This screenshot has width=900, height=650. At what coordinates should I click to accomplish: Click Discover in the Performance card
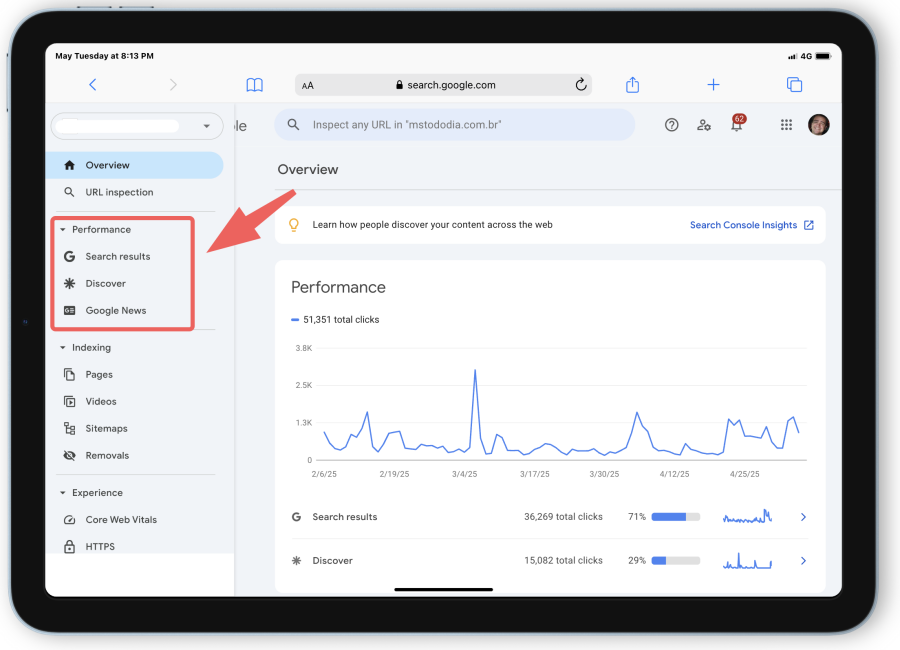click(332, 561)
